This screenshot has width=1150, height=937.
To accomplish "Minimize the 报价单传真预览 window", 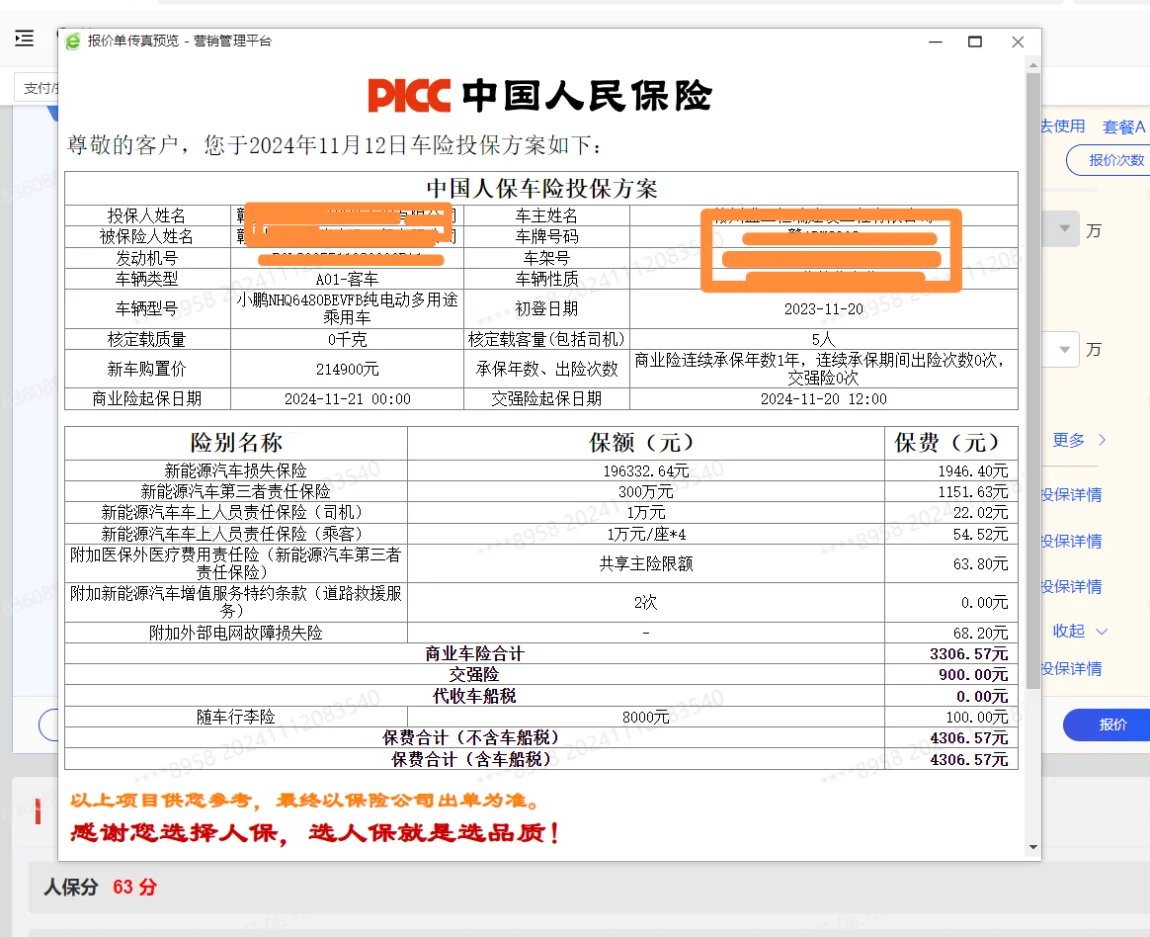I will (x=935, y=42).
